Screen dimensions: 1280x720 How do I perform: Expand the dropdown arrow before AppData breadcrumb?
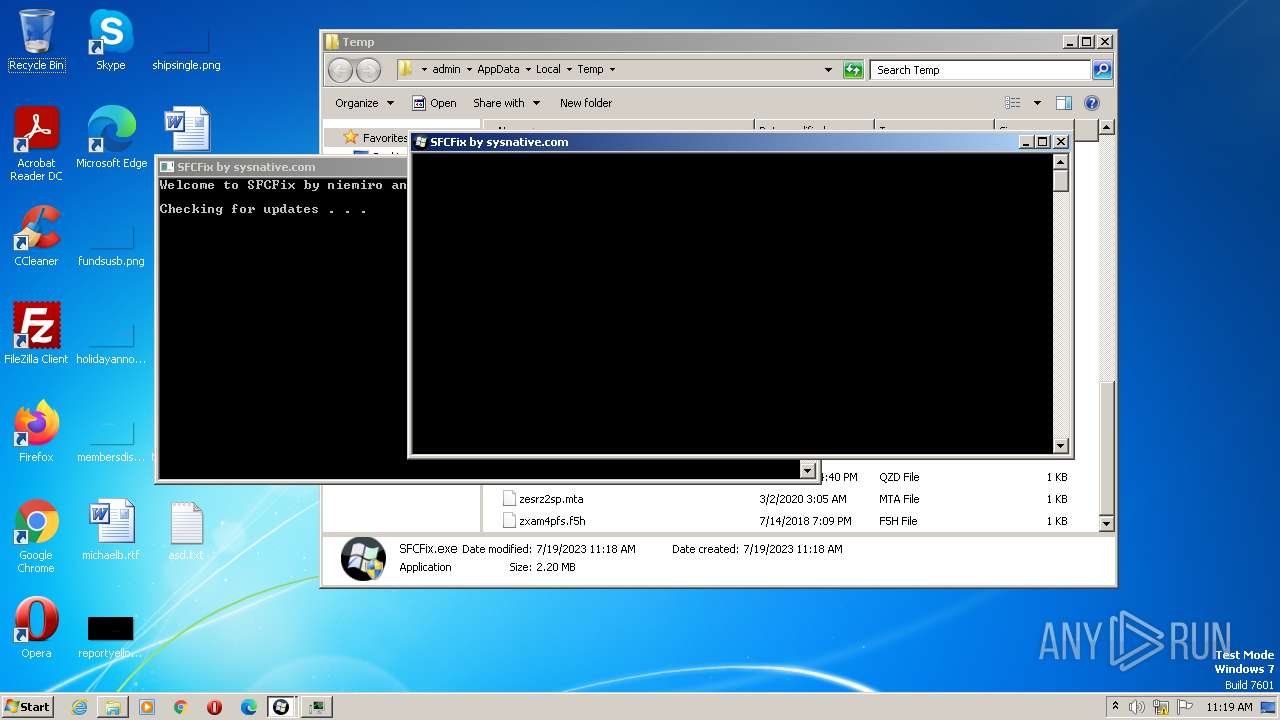pyautogui.click(x=468, y=70)
